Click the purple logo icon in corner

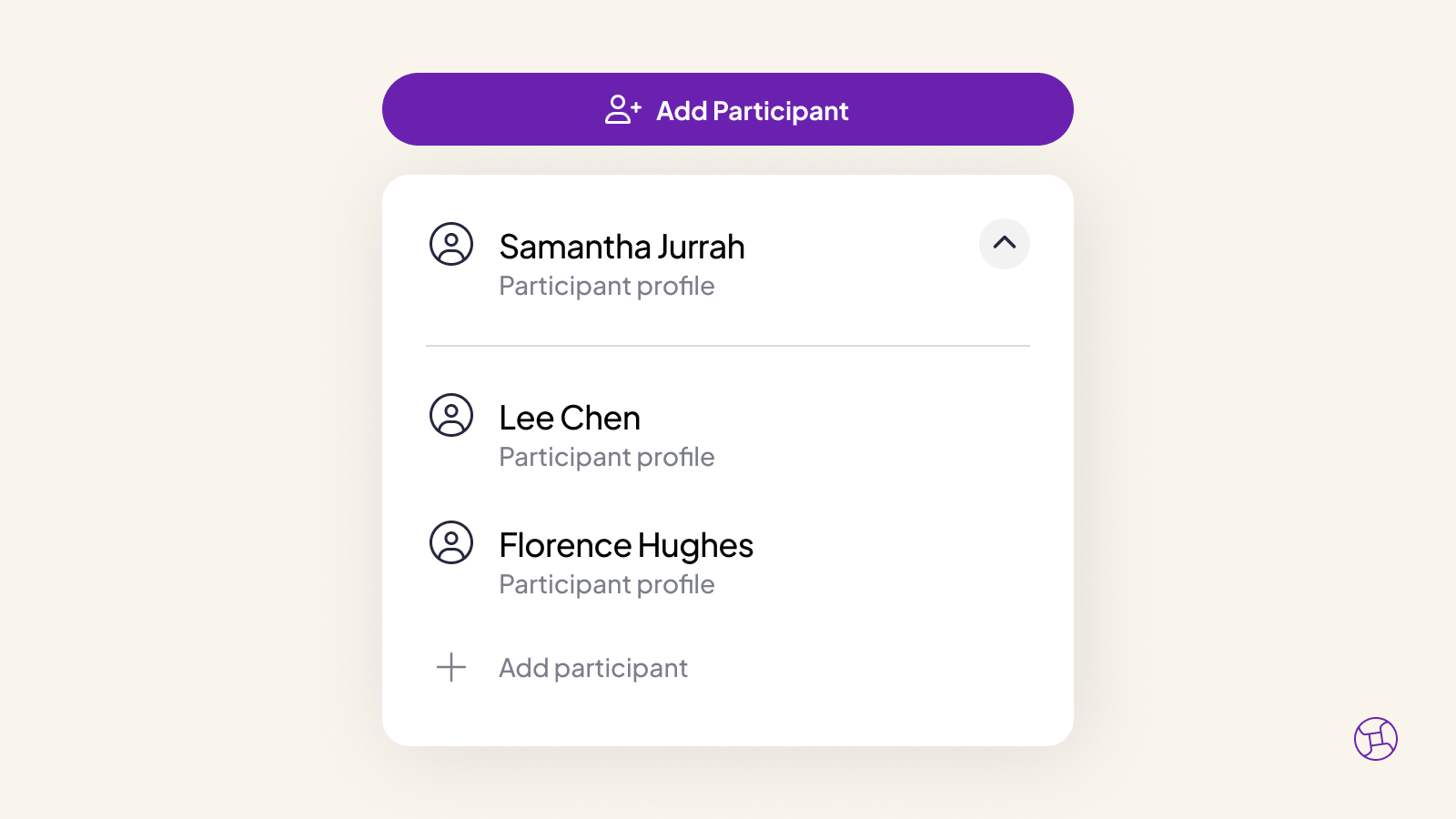pyautogui.click(x=1375, y=739)
